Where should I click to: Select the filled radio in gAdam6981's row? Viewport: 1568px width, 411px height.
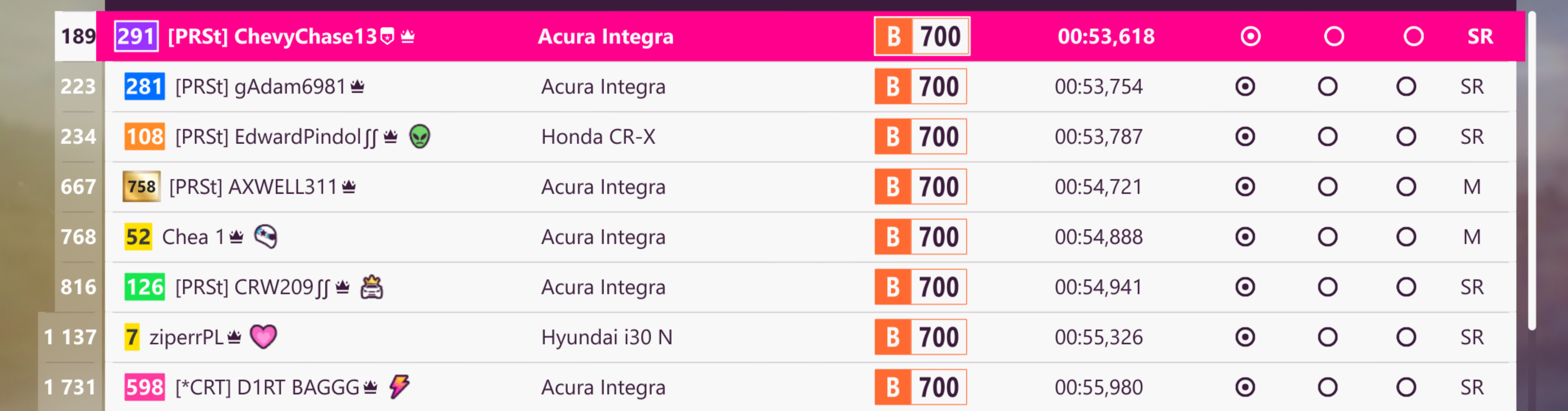pos(1245,87)
